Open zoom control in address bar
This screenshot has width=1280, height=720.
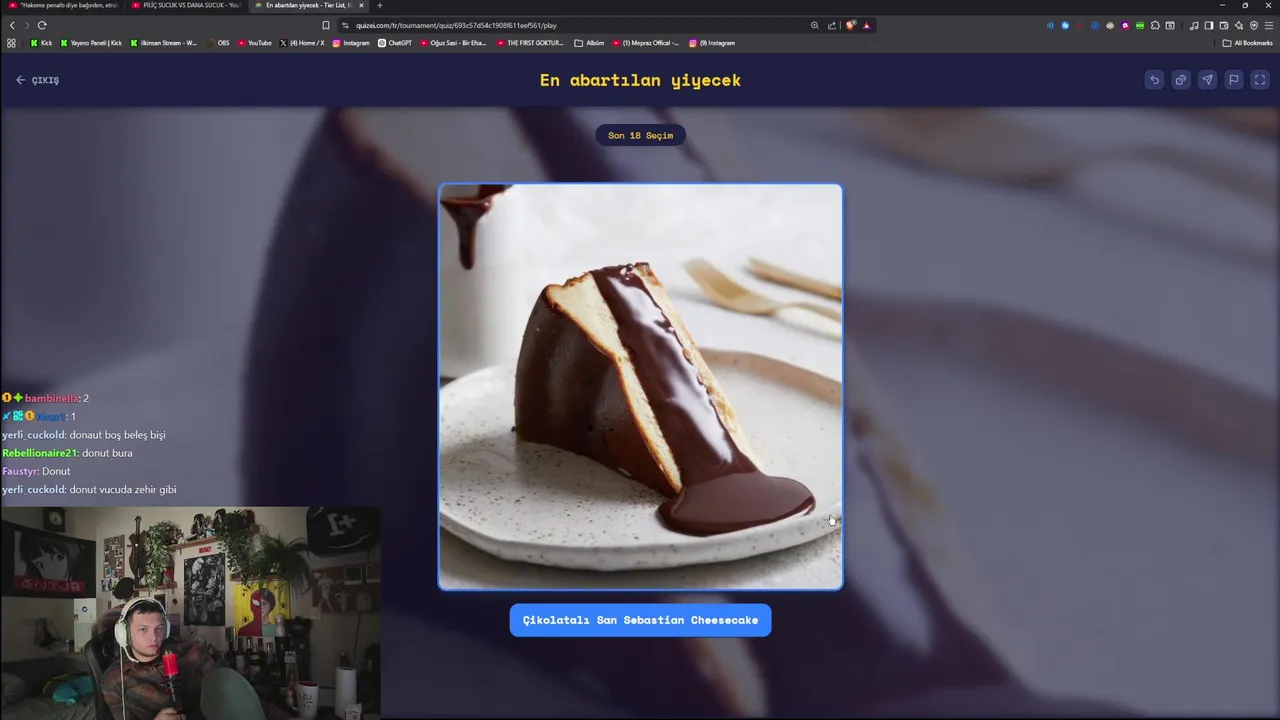coord(815,25)
